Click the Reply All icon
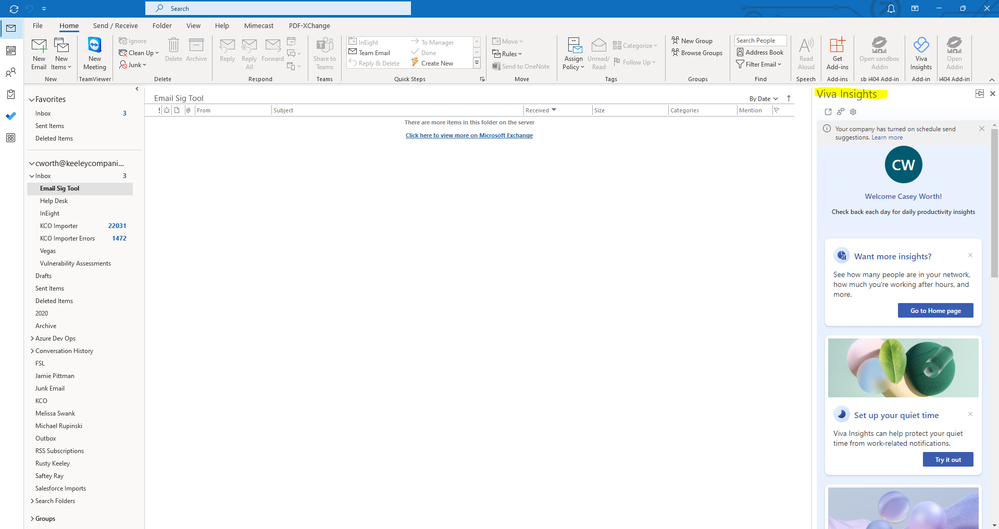This screenshot has width=999, height=529. coord(249,54)
